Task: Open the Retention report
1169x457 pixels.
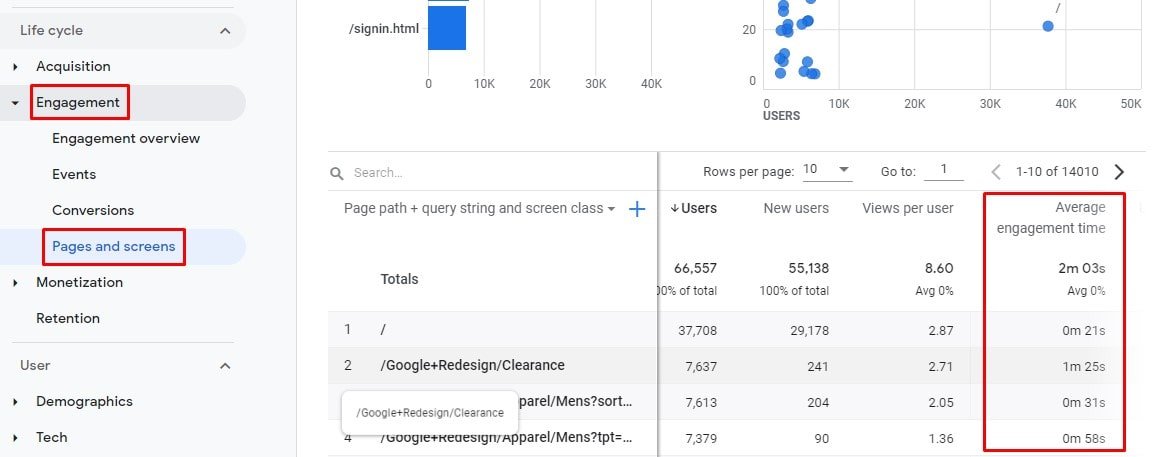Action: 68,318
